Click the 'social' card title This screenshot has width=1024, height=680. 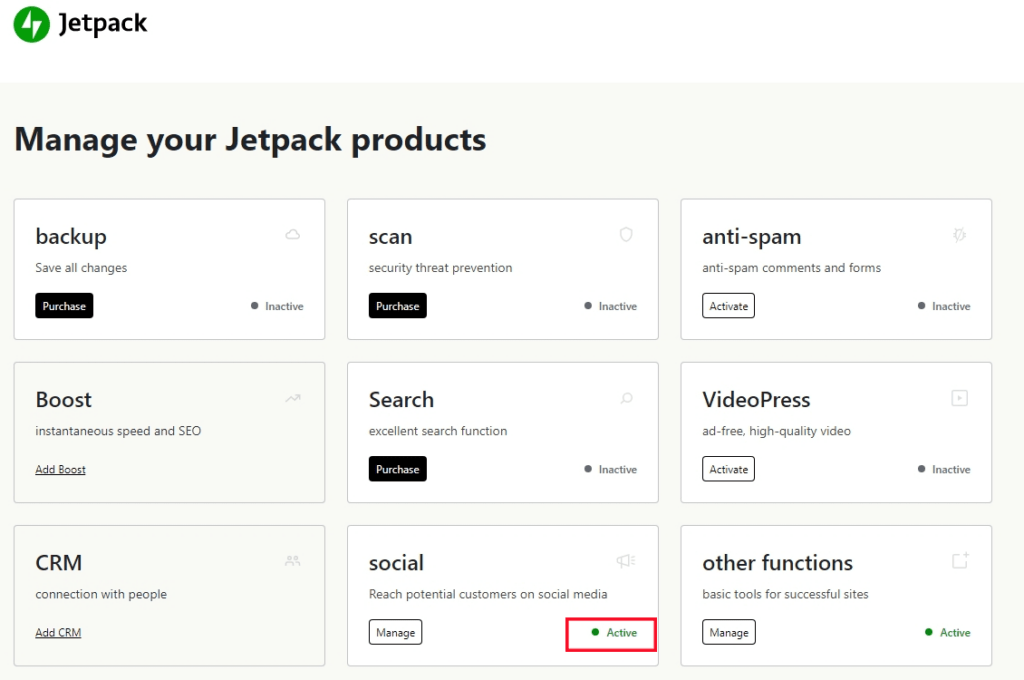point(396,562)
